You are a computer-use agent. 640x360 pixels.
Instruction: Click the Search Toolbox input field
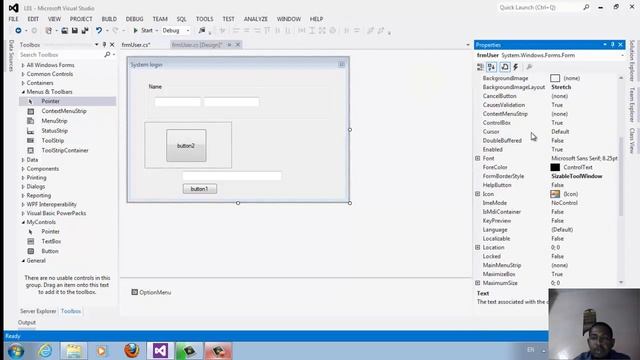tap(61, 55)
